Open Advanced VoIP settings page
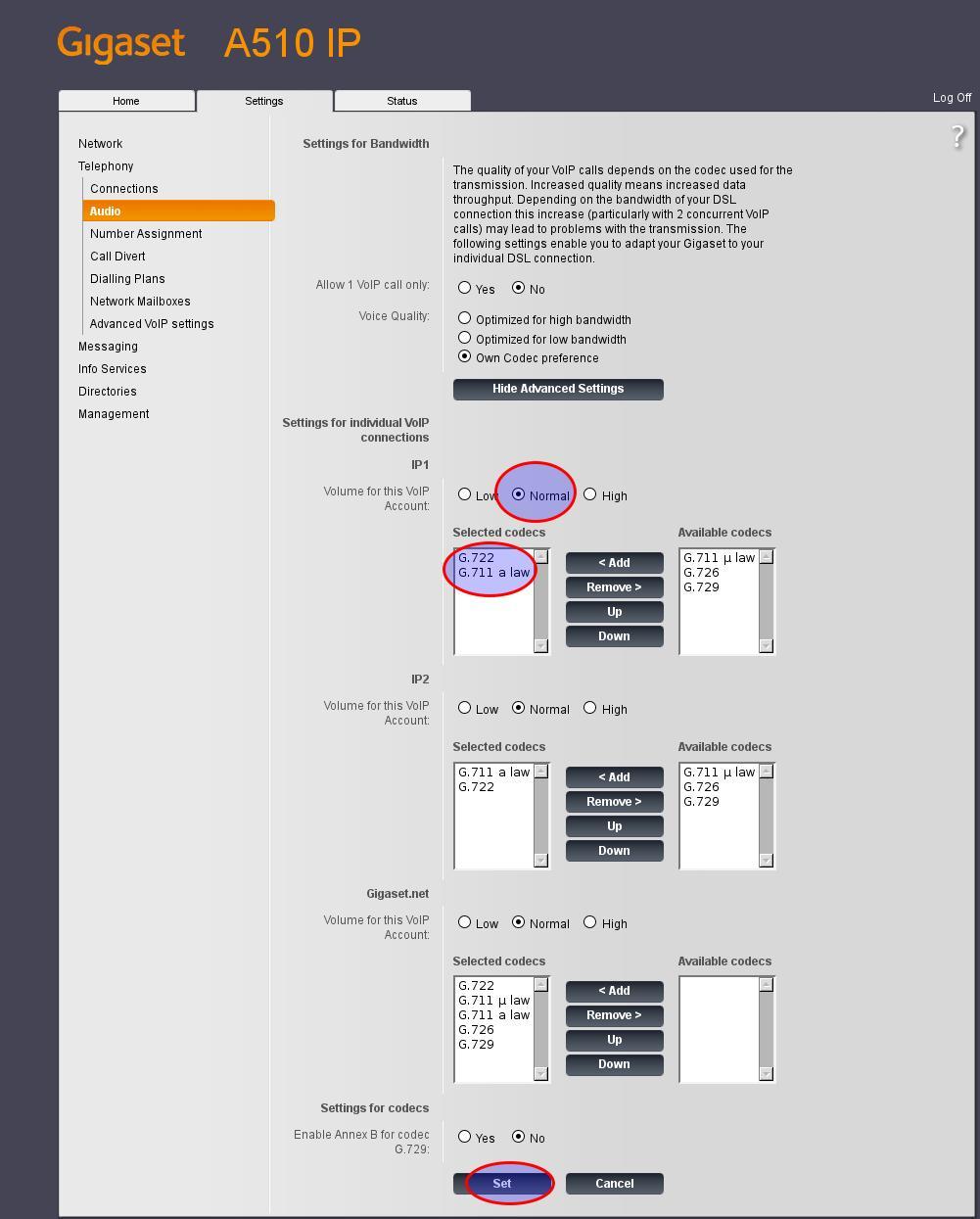 click(152, 324)
